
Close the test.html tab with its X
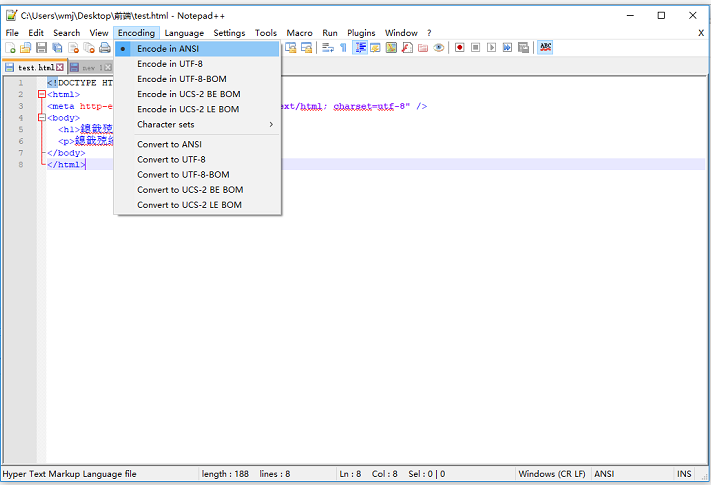(60, 68)
